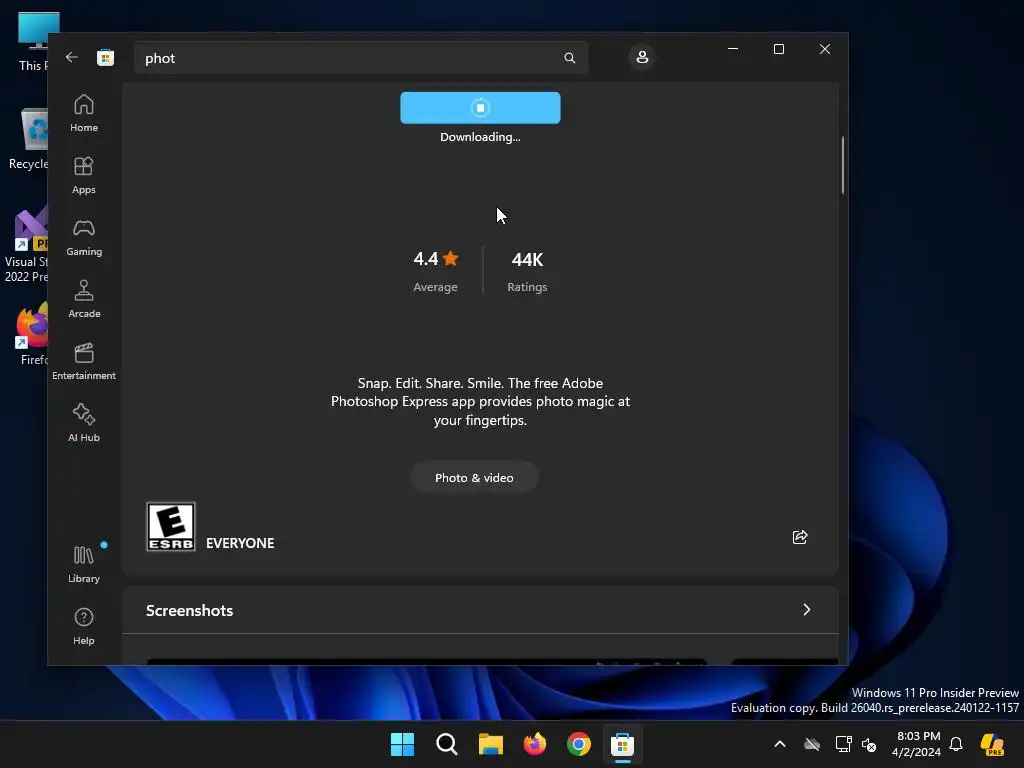Image resolution: width=1024 pixels, height=768 pixels.
Task: Click Microsoft Store taskbar icon
Action: [x=622, y=744]
